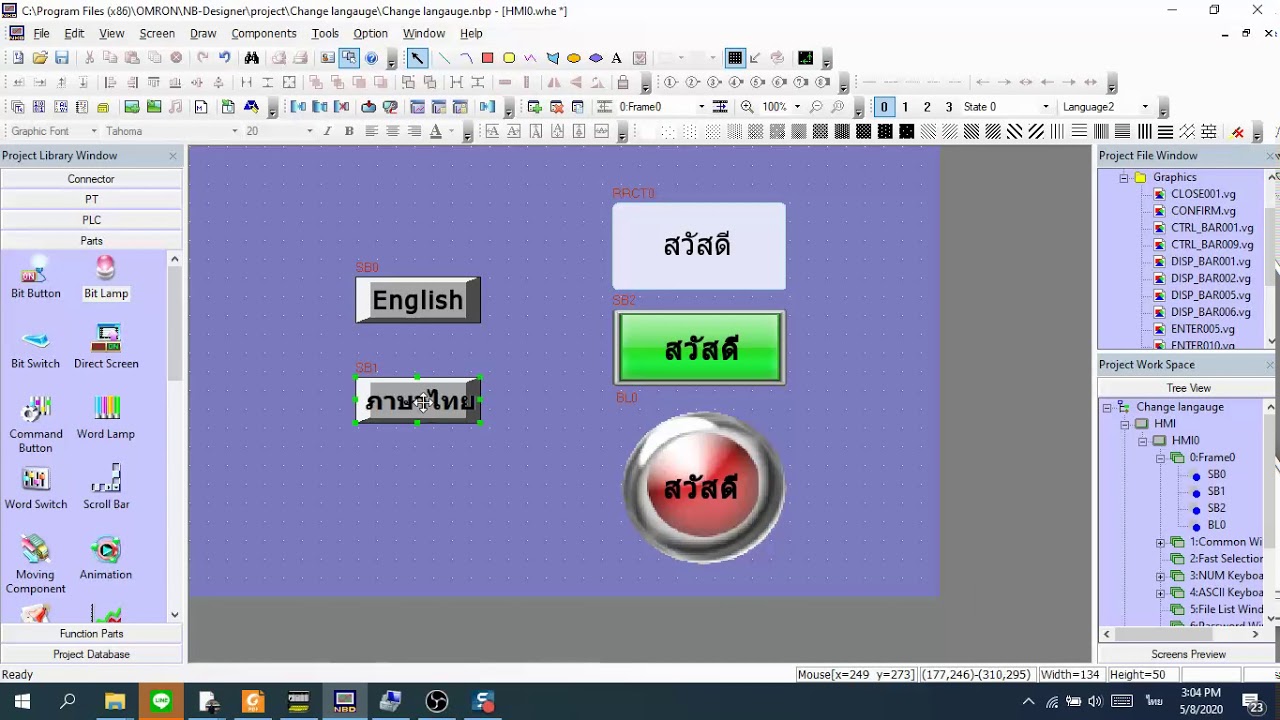
Task: Collapse the 0:Frame0 tree node
Action: click(x=1160, y=458)
